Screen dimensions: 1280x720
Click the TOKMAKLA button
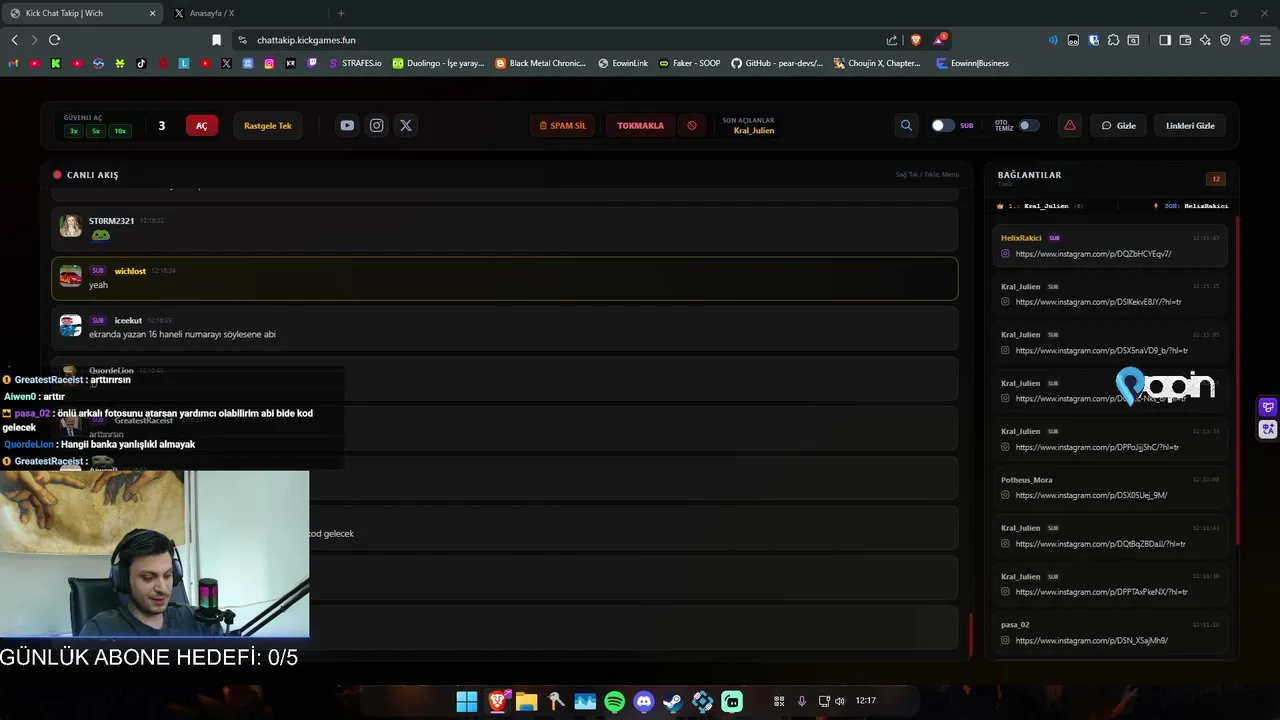[640, 125]
